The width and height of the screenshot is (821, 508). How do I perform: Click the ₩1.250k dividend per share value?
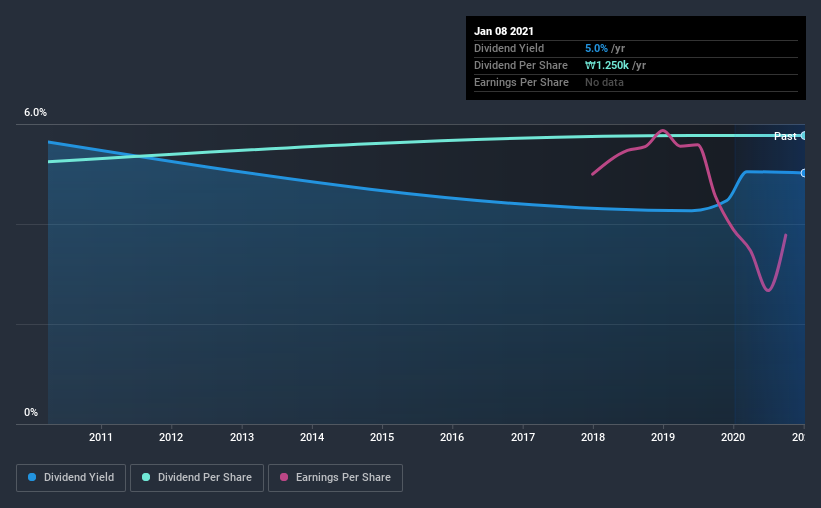[x=607, y=65]
